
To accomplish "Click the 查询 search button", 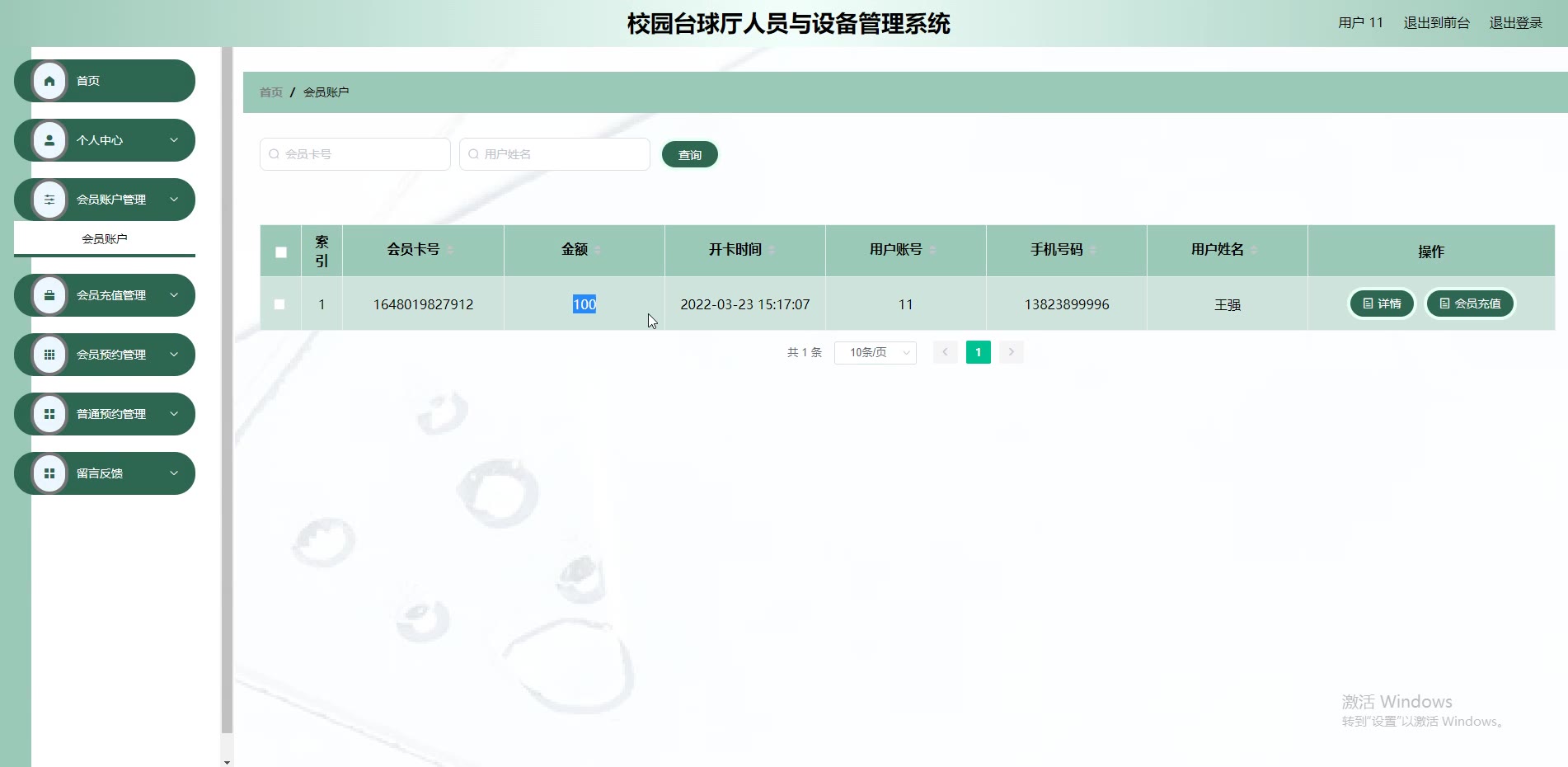I will coord(689,155).
